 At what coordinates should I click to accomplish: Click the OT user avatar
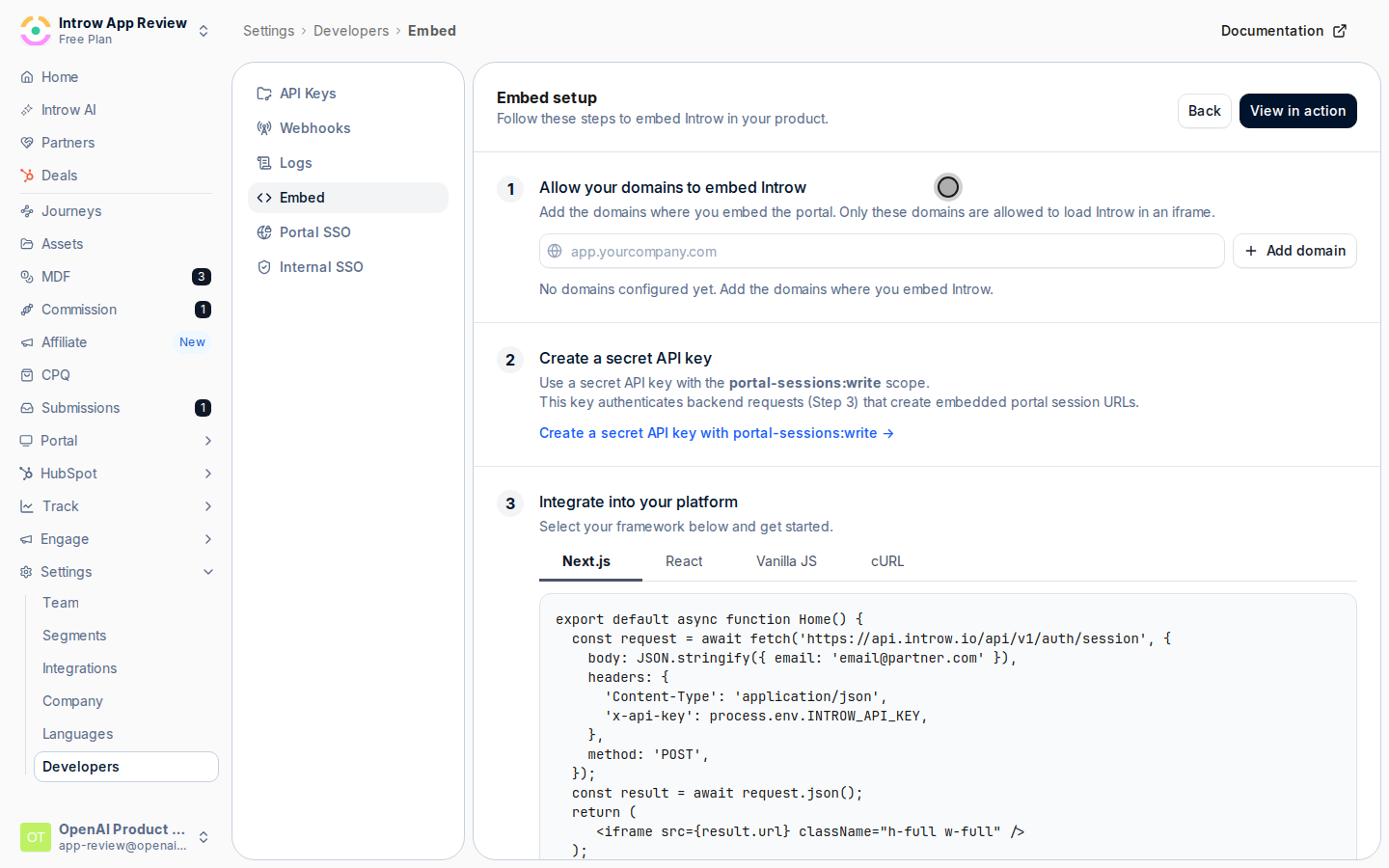pos(36,837)
